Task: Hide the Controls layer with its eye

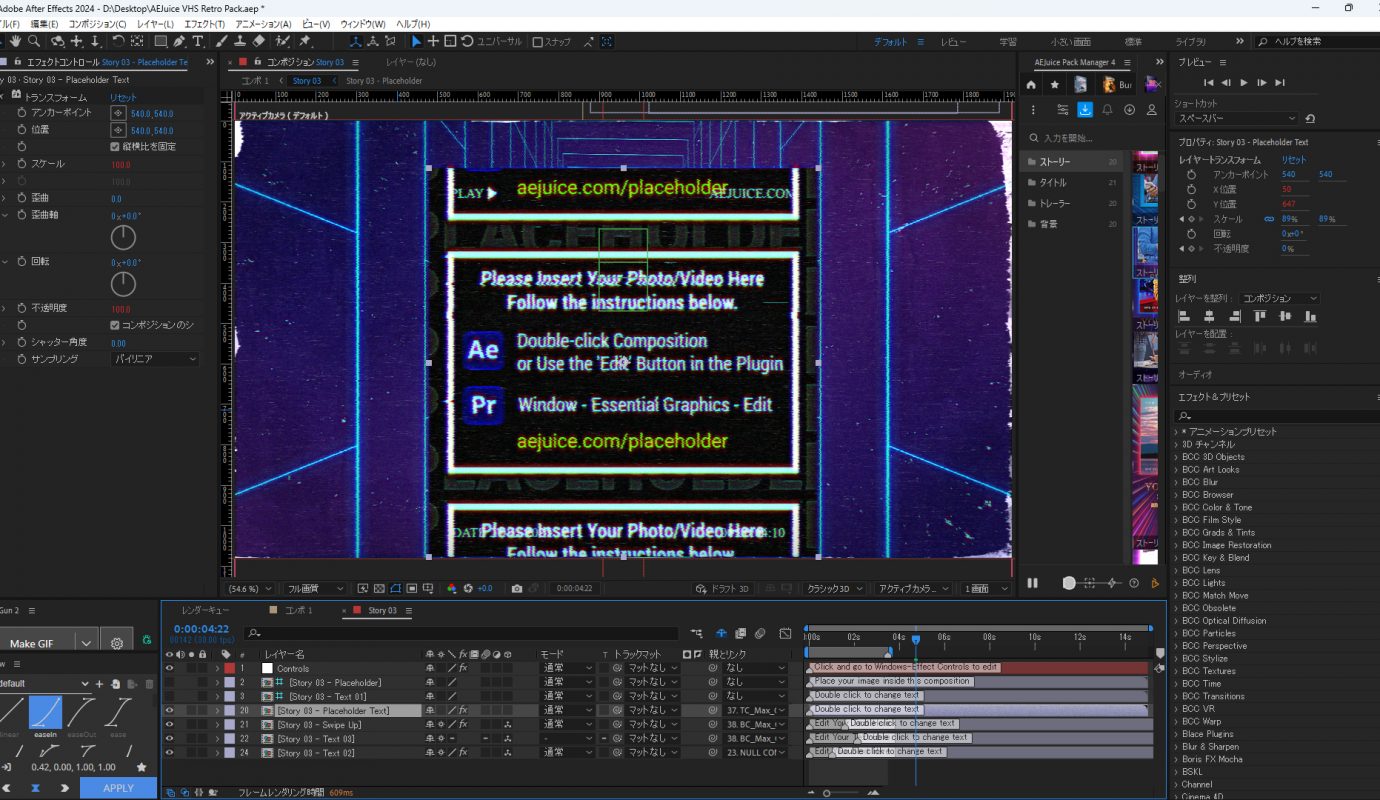Action: click(x=169, y=668)
